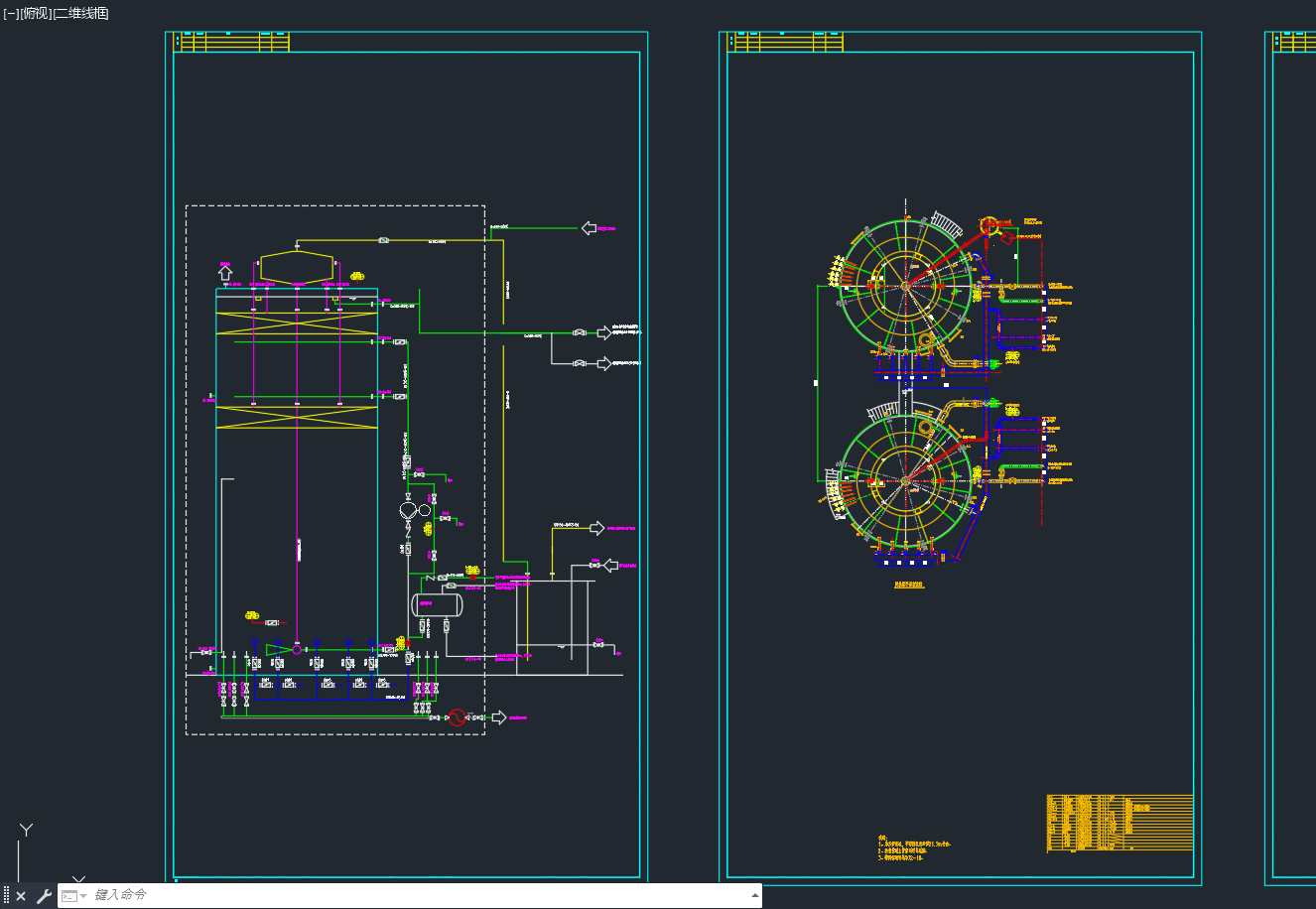1316x909 pixels.
Task: Open command line customize wrench menu
Action: [x=44, y=896]
